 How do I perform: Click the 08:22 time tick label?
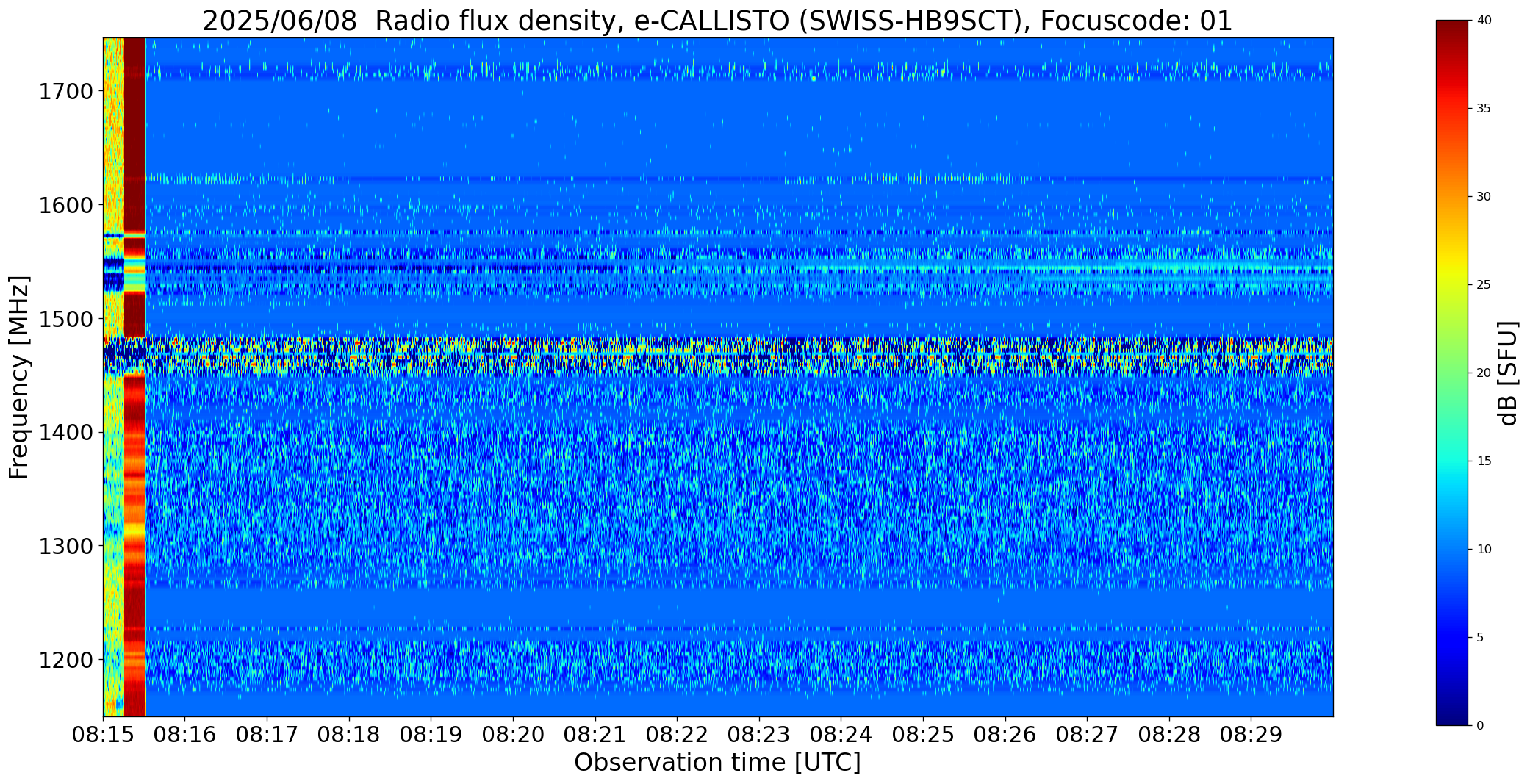pyautogui.click(x=677, y=735)
